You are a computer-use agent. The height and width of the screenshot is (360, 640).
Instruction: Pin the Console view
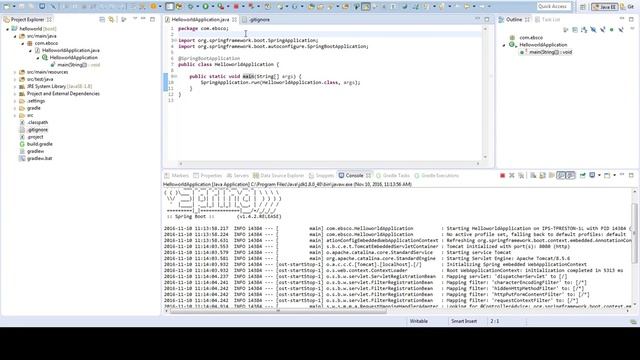pos(582,176)
